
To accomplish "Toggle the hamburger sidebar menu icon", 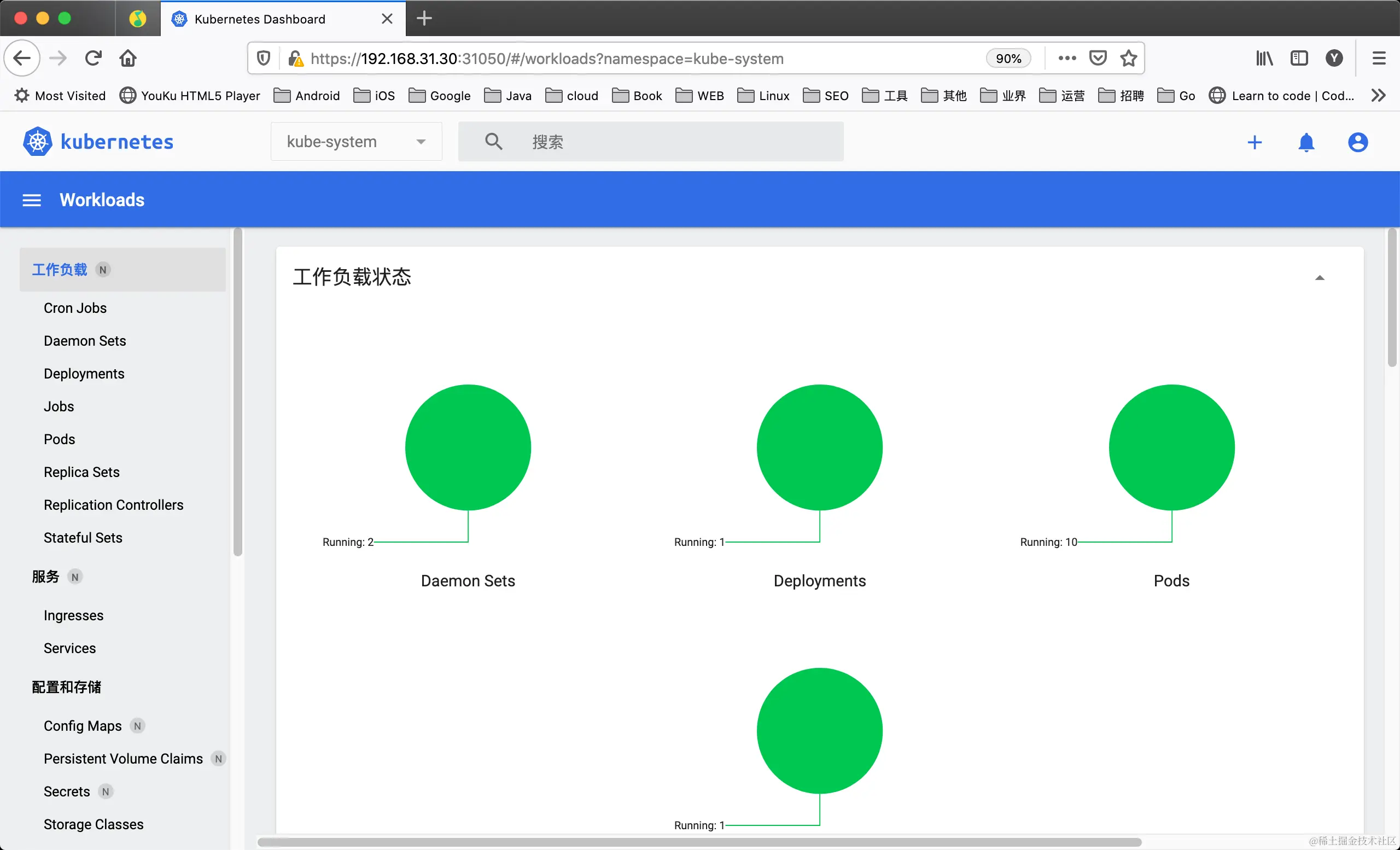I will coord(31,200).
